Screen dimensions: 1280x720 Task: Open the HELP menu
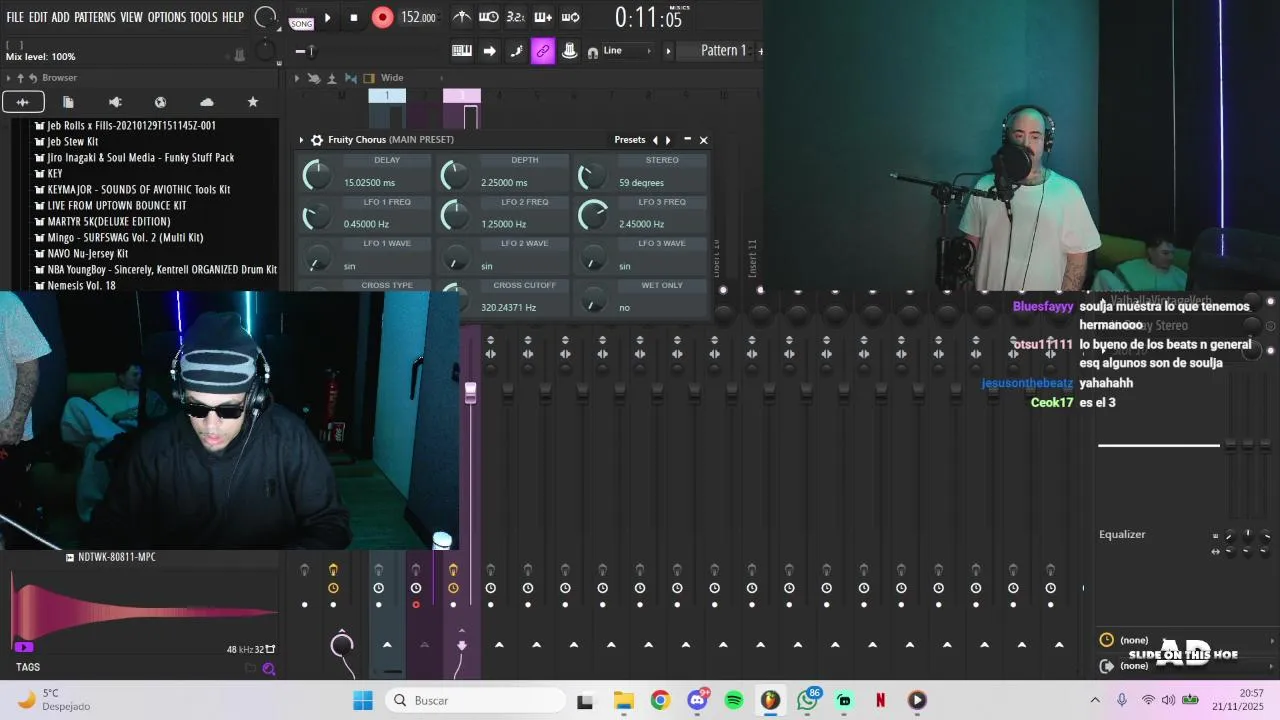coord(233,17)
